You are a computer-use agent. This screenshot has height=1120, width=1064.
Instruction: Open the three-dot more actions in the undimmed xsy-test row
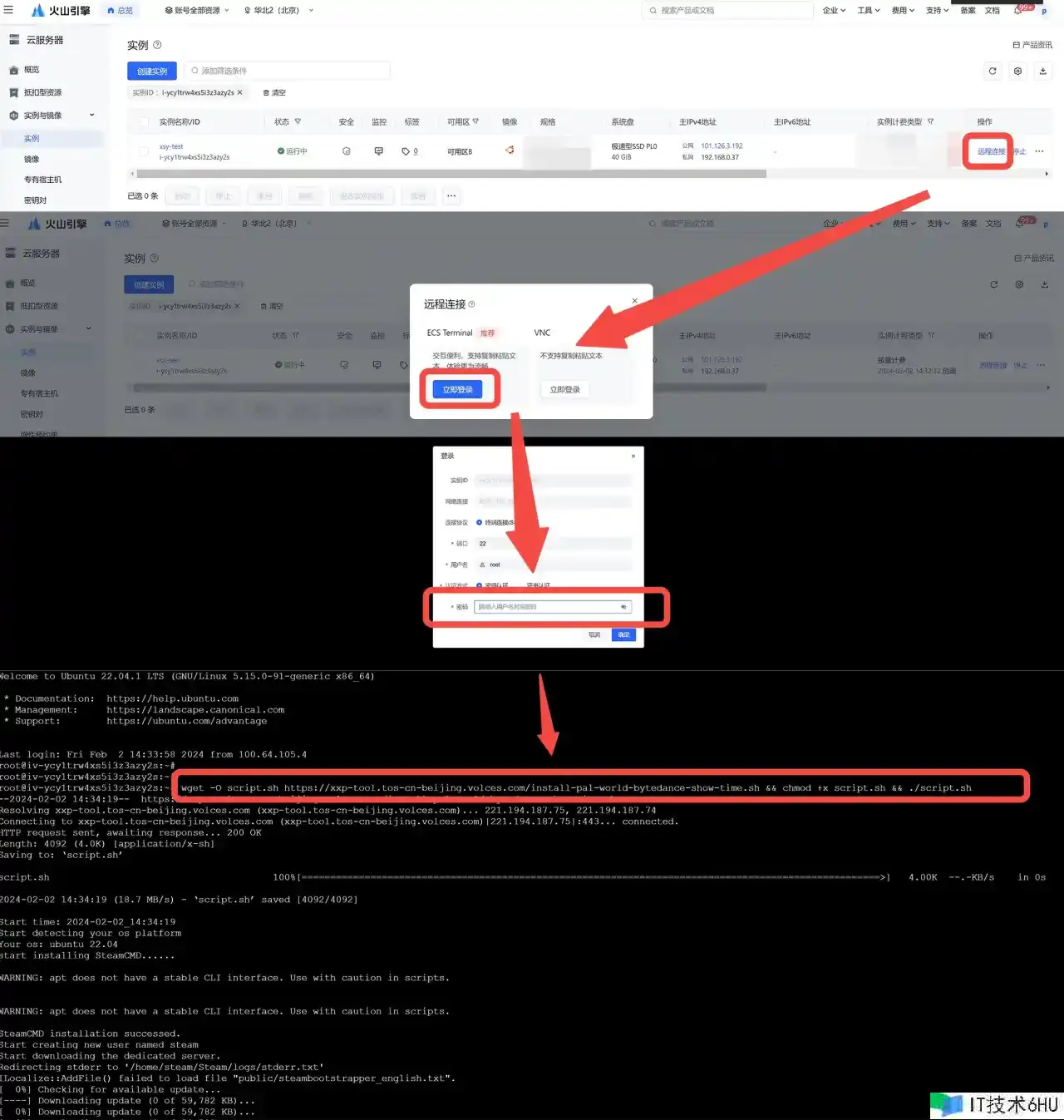[1039, 151]
